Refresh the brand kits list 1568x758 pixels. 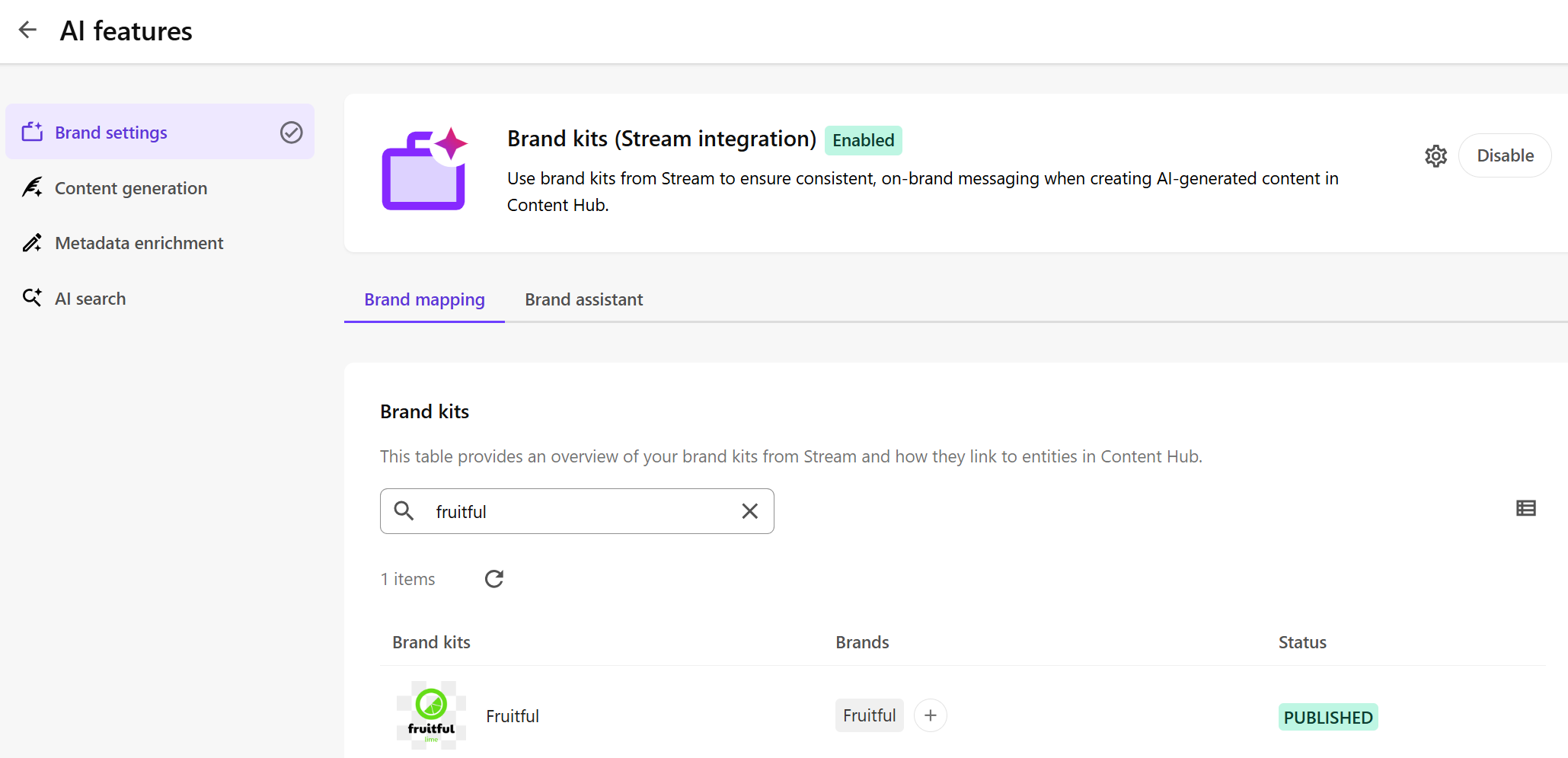pyautogui.click(x=494, y=579)
